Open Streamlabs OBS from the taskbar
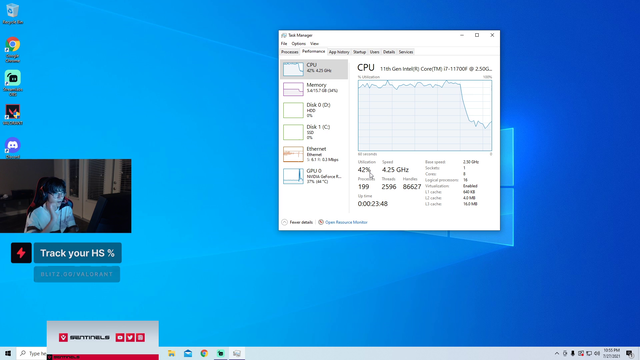The width and height of the screenshot is (640, 360). [220, 353]
